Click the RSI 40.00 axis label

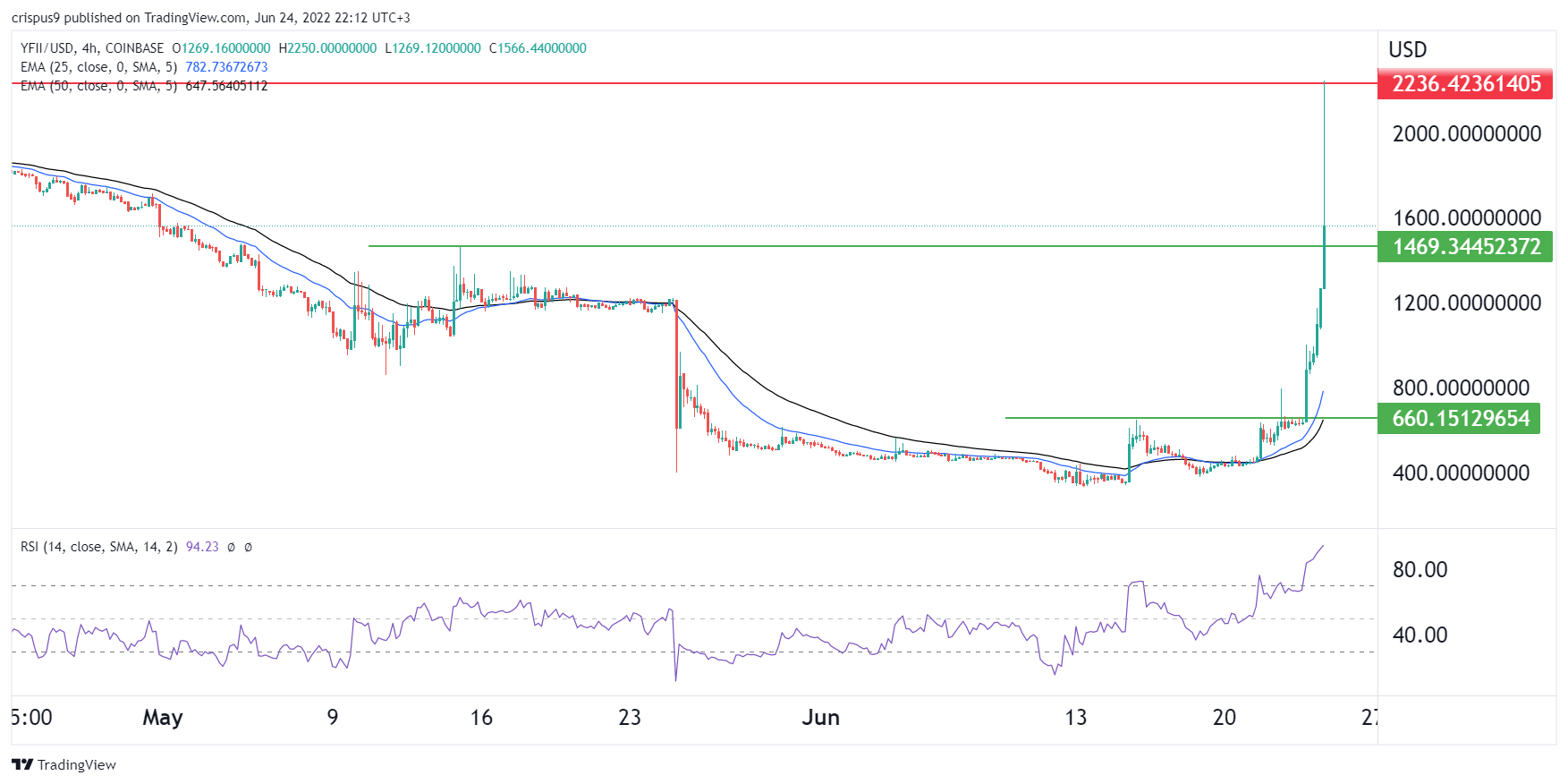click(x=1420, y=635)
